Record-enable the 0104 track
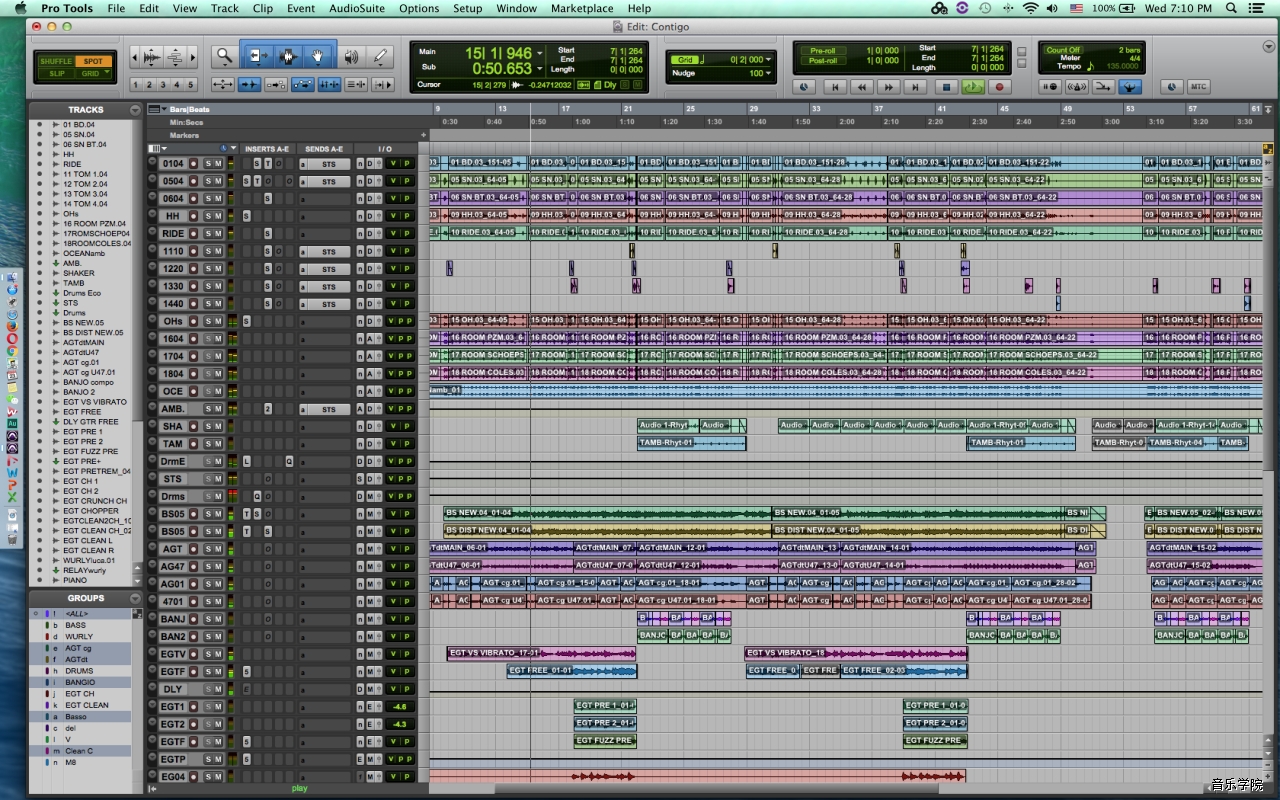The image size is (1280, 800). (x=194, y=164)
